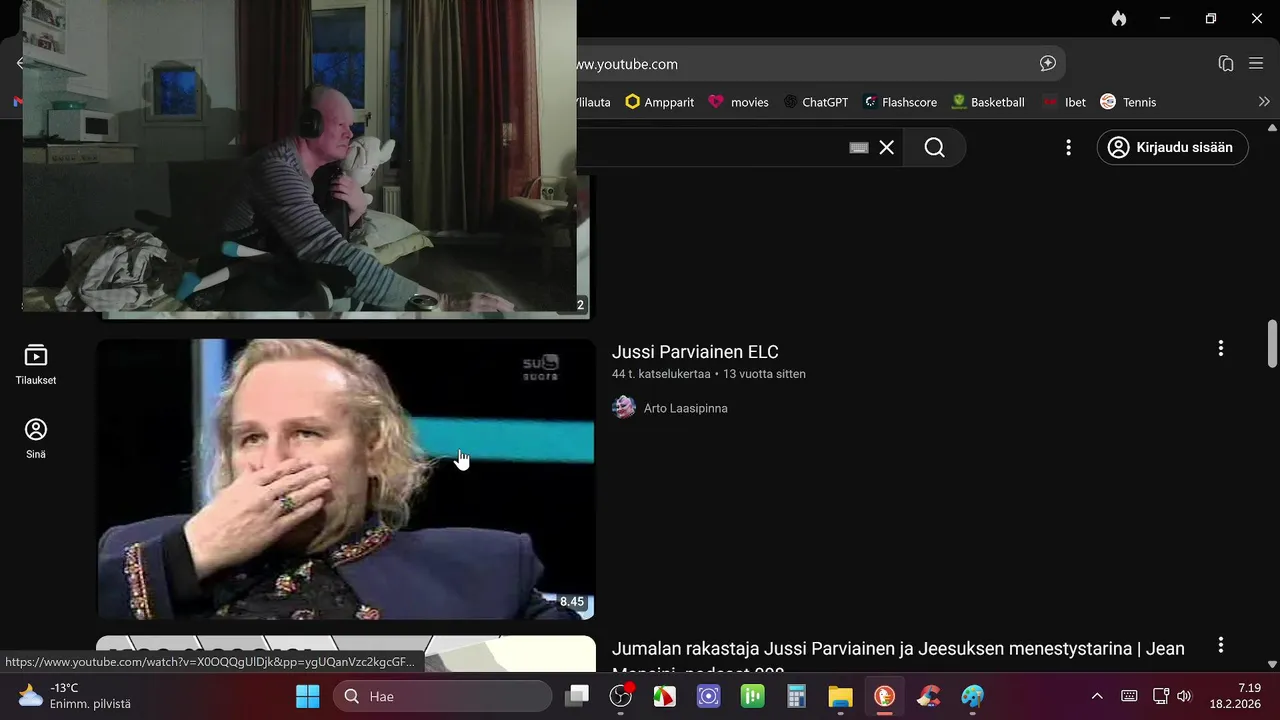Open the on-screen keyboard icon in YouTube search
Viewport: 1280px width, 720px height.
tap(858, 147)
